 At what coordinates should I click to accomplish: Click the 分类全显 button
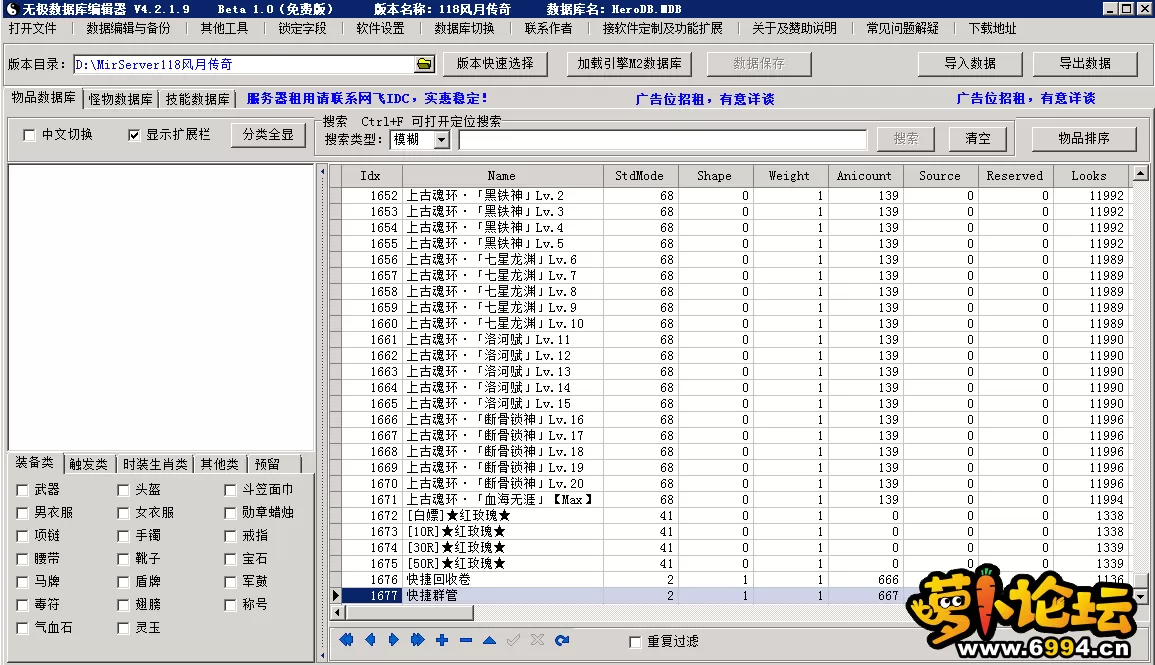pyautogui.click(x=268, y=135)
